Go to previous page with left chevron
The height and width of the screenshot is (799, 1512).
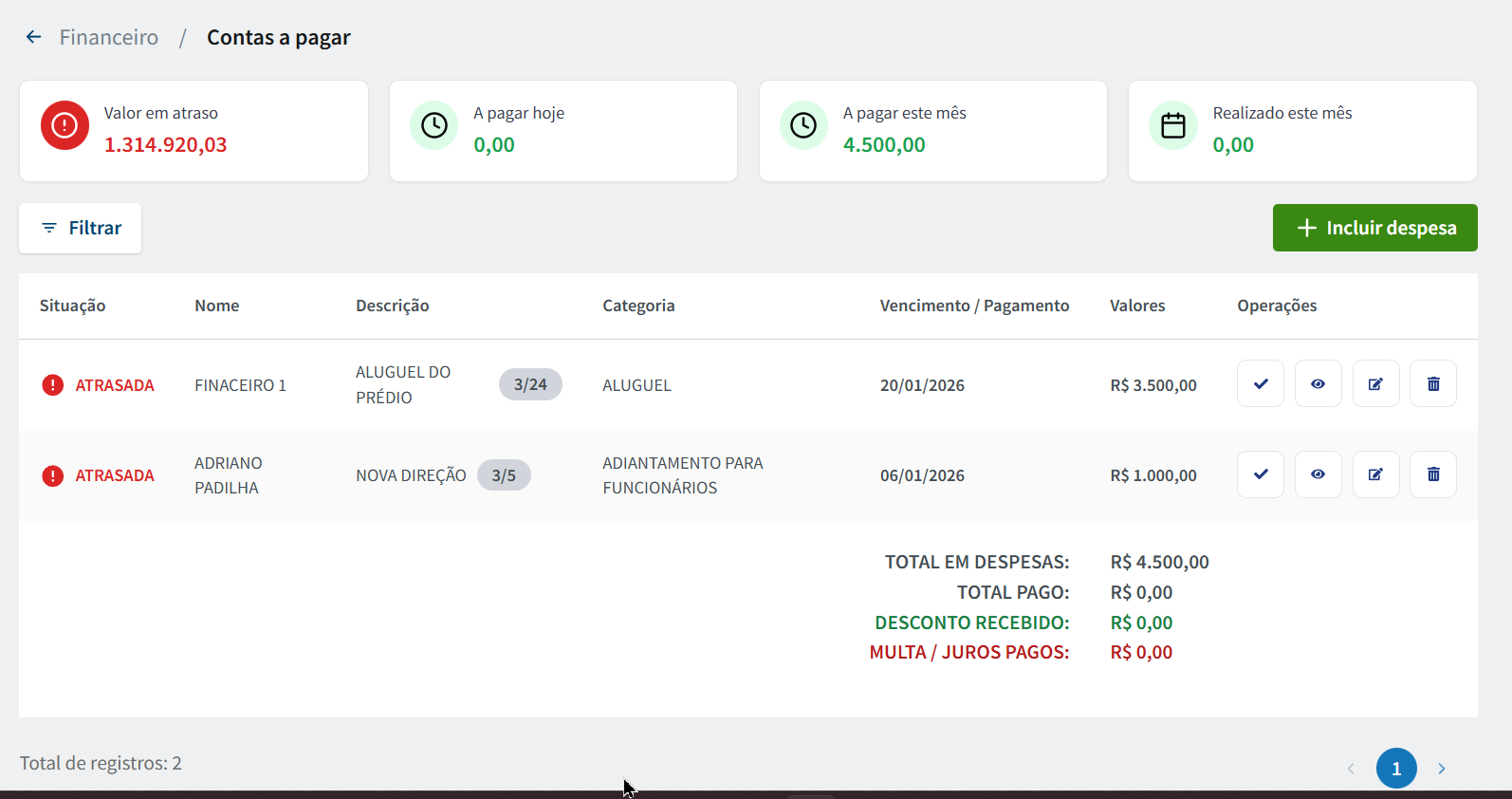(x=1351, y=769)
